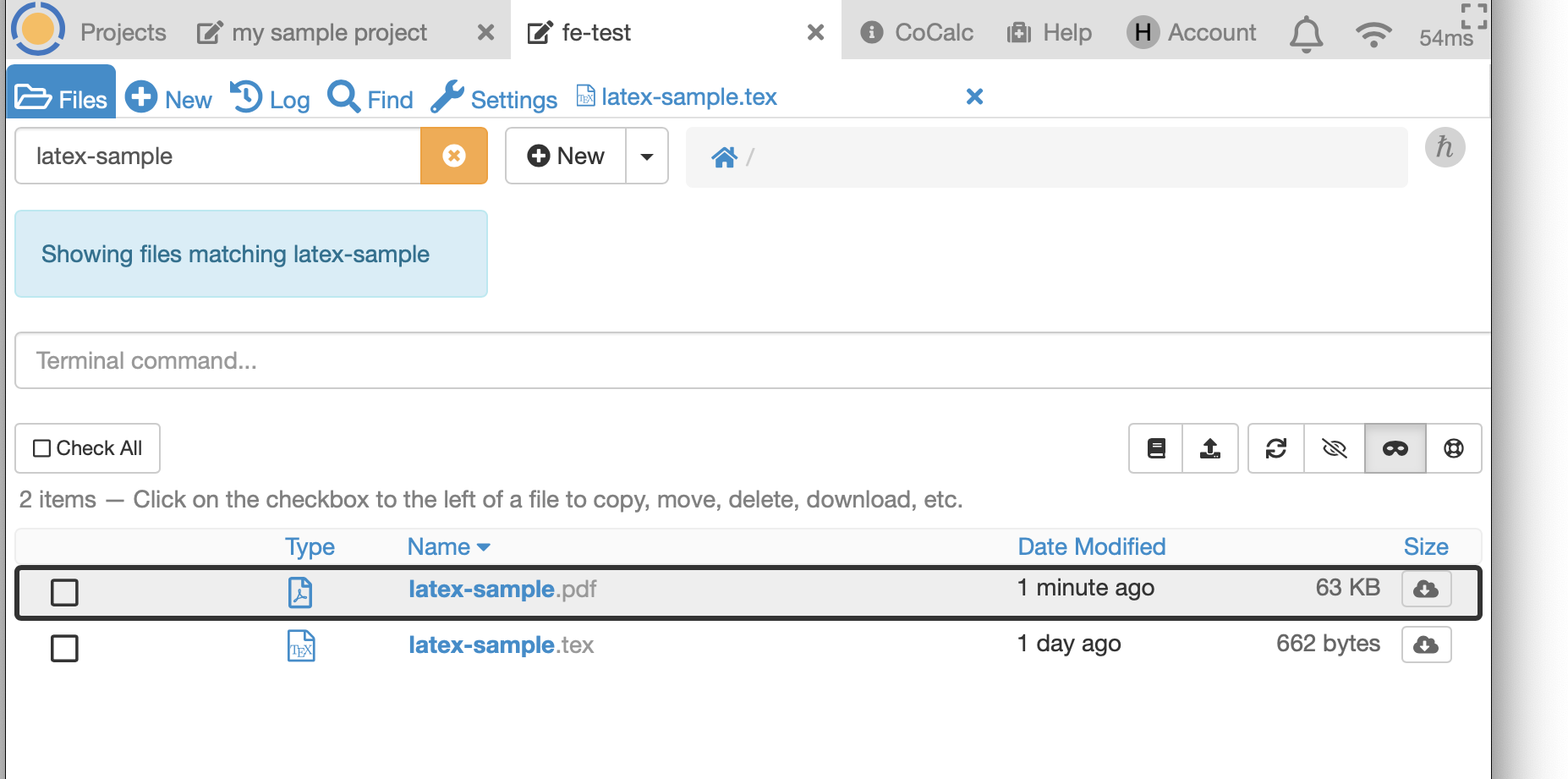Expand the New button dropdown arrow
Viewport: 1568px width, 779px height.
[647, 156]
